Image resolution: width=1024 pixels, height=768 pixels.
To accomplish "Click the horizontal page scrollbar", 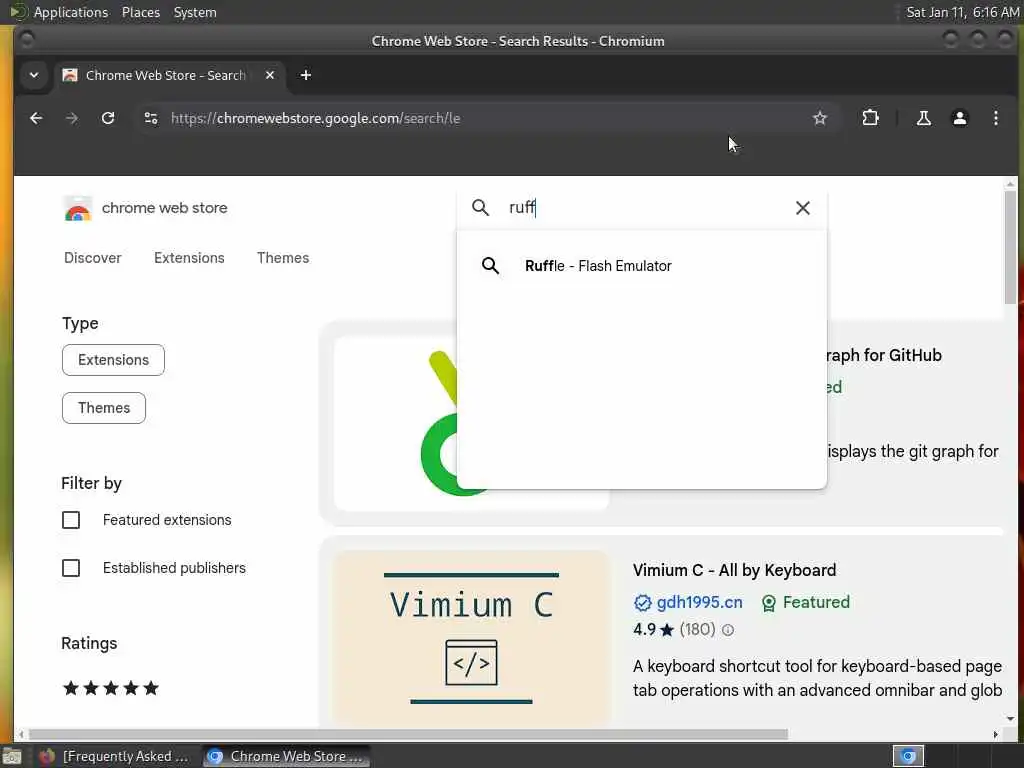I will coord(408,734).
